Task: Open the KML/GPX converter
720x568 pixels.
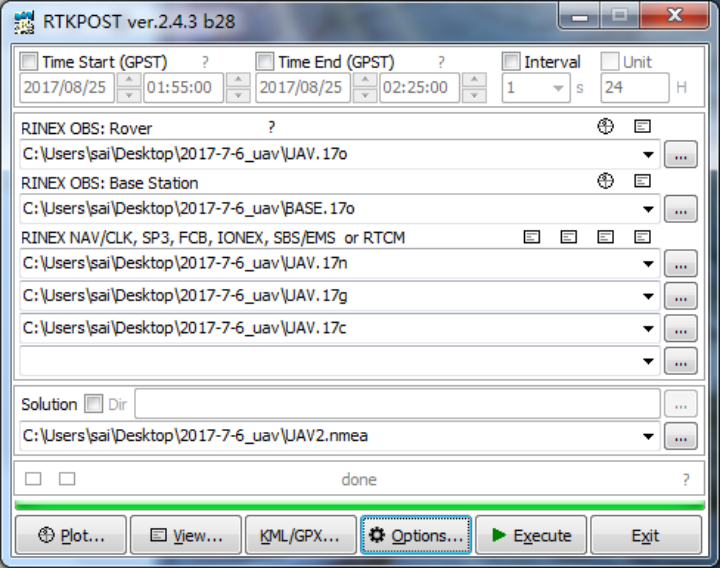Action: [301, 535]
